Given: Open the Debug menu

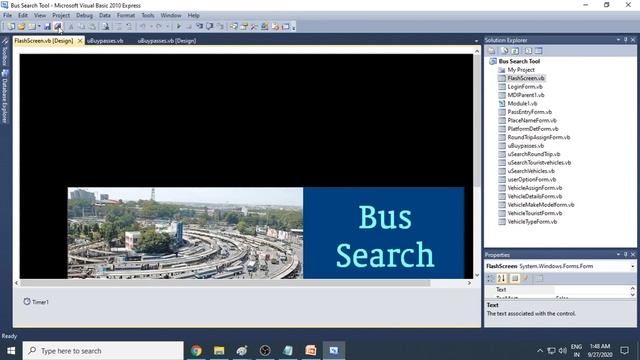Looking at the screenshot, I should [x=84, y=16].
